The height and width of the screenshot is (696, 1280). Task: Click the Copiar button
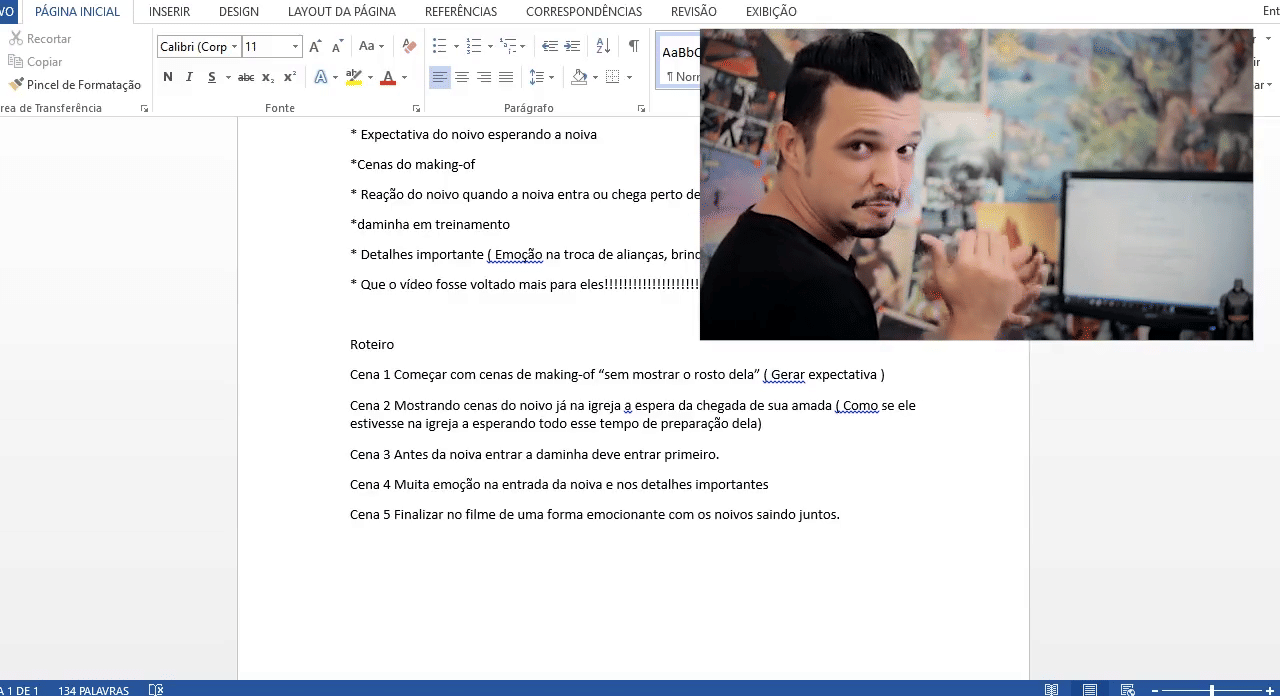(x=44, y=62)
